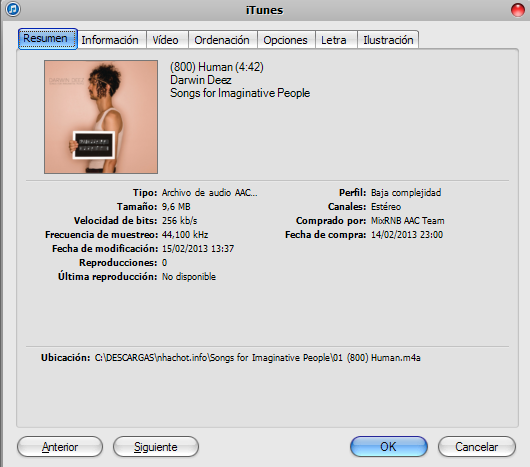Click the bit rate value "256 kb/s"

(x=179, y=221)
